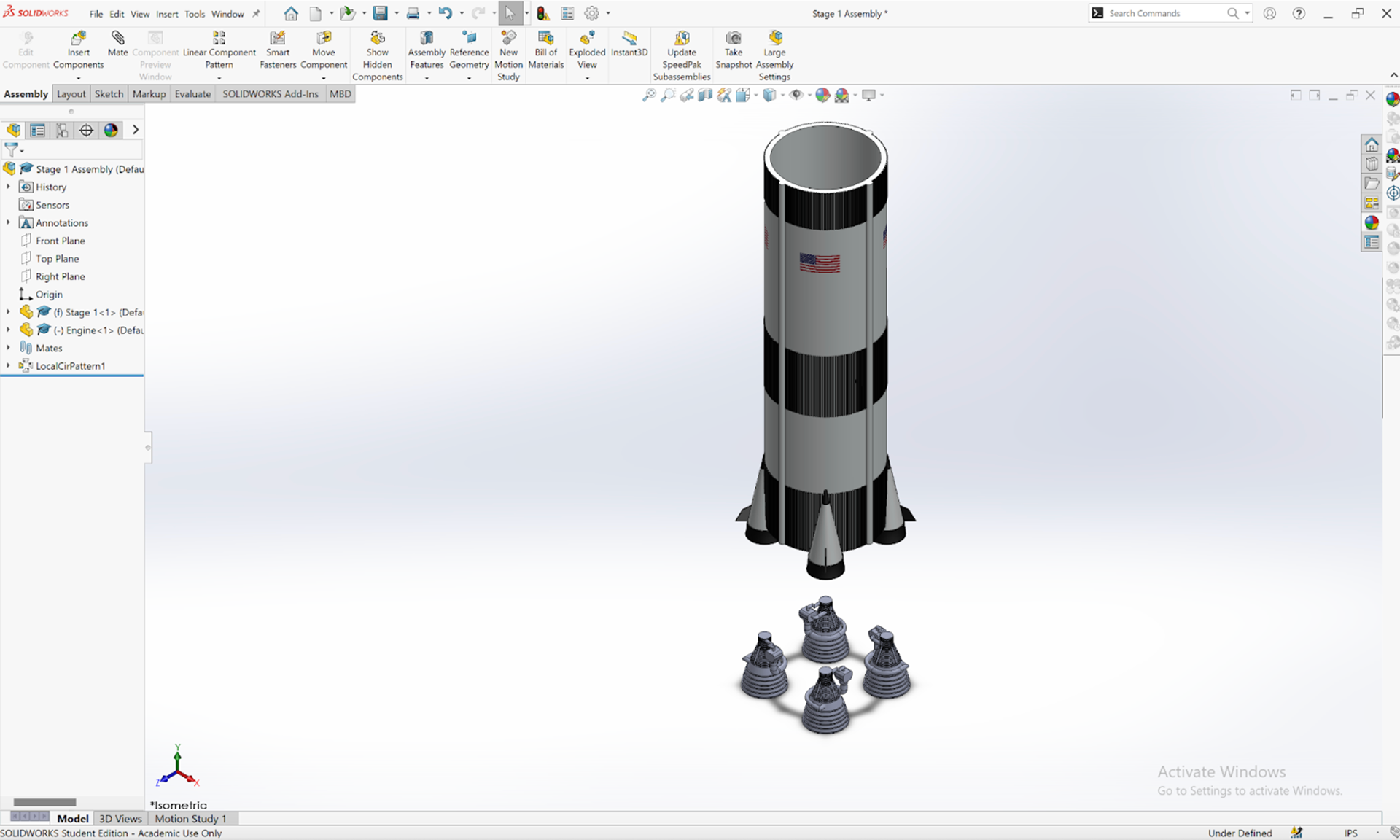Open the Insert menu
This screenshot has width=1400, height=840.
[x=167, y=14]
